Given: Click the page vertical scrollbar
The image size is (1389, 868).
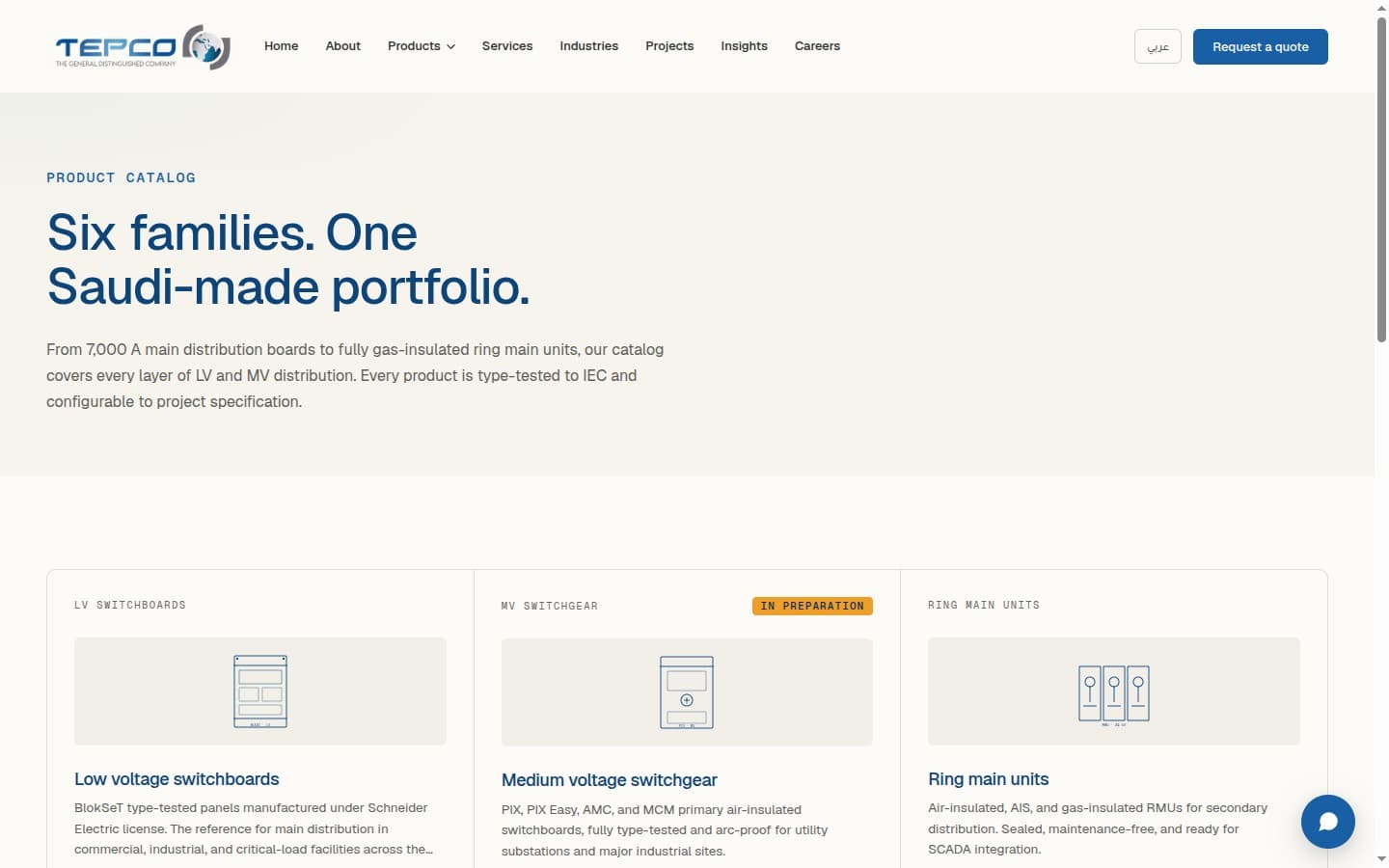Looking at the screenshot, I should tap(1381, 178).
